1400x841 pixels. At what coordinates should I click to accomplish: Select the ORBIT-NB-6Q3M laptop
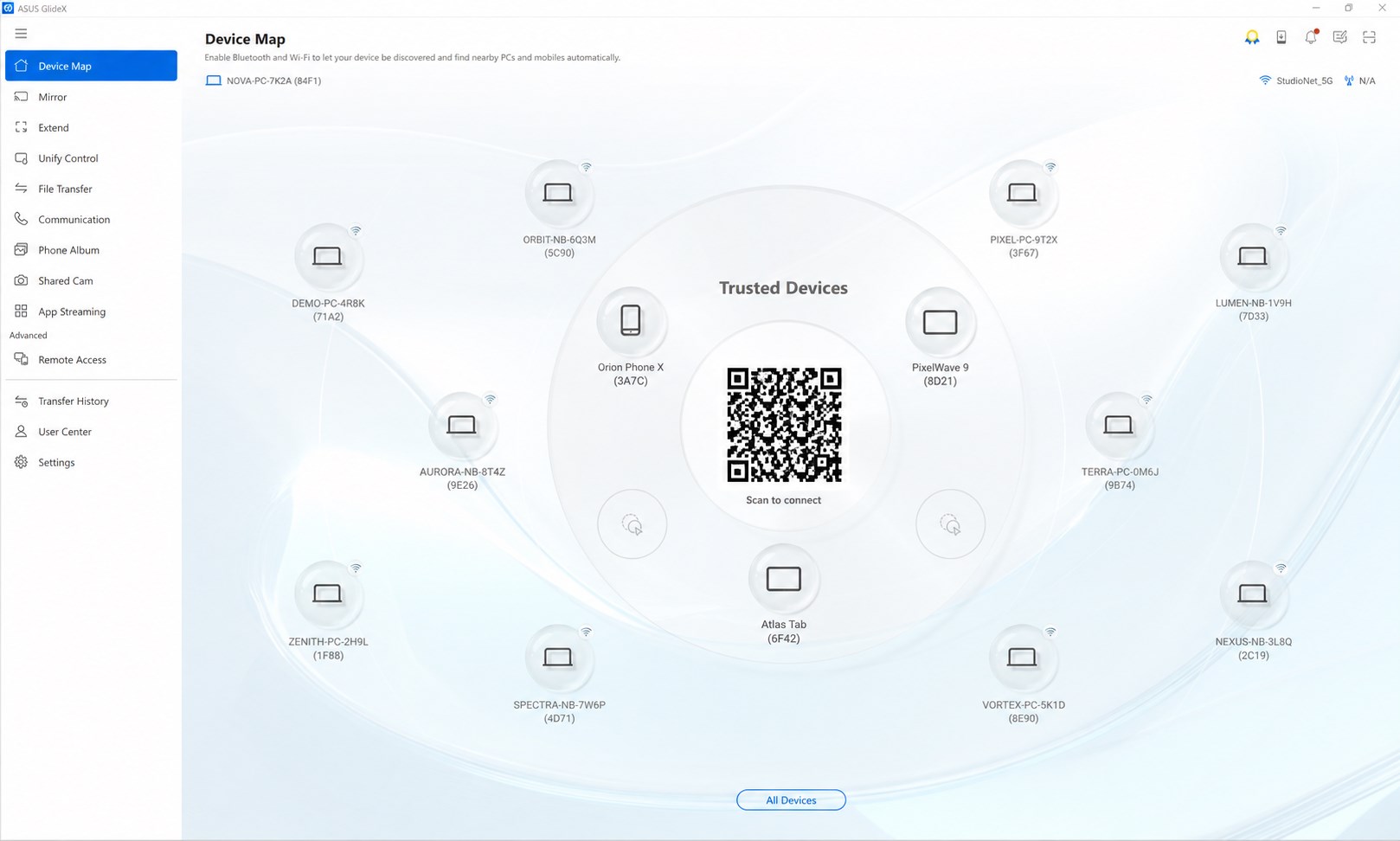(558, 193)
